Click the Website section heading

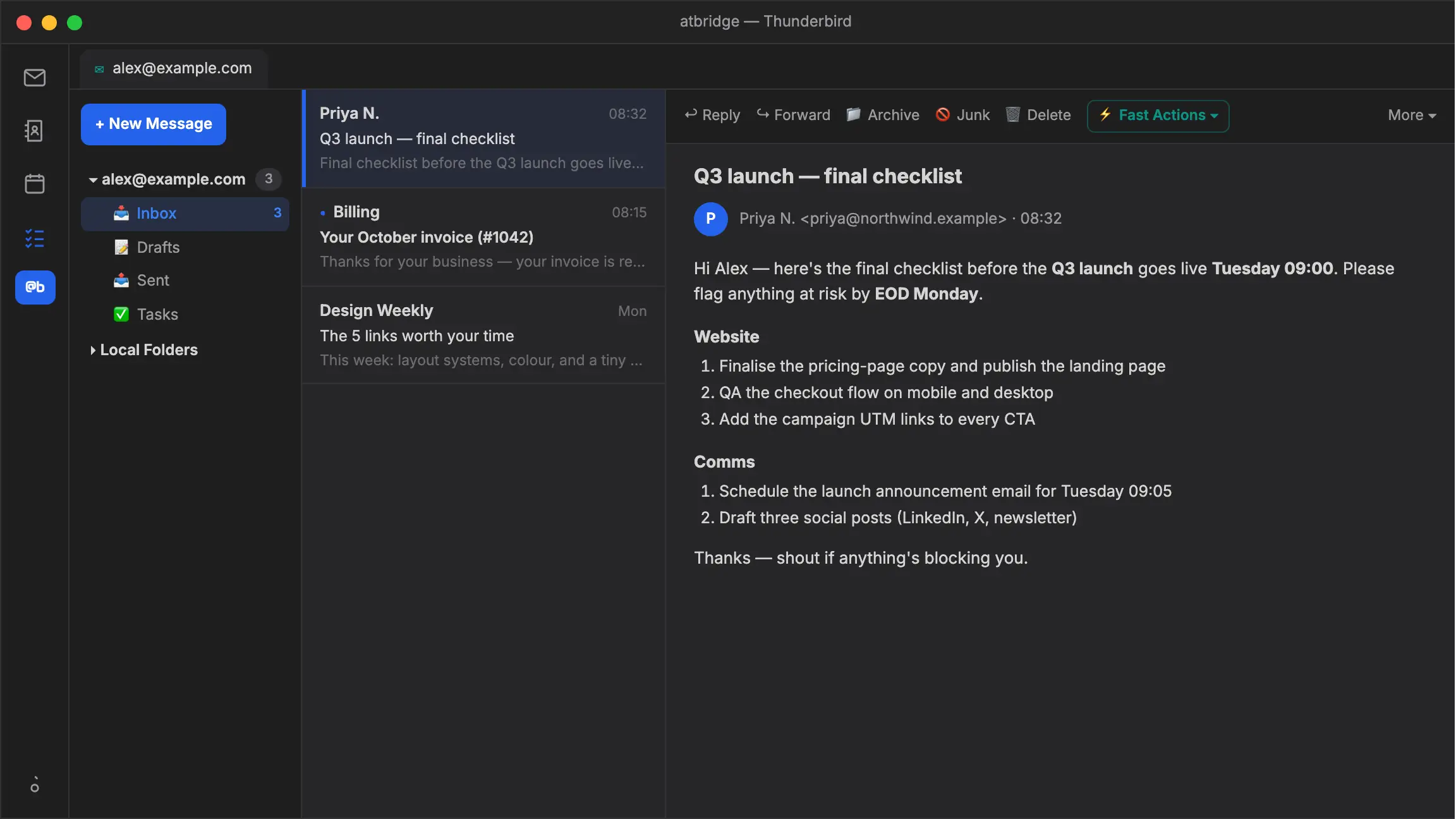(x=727, y=337)
